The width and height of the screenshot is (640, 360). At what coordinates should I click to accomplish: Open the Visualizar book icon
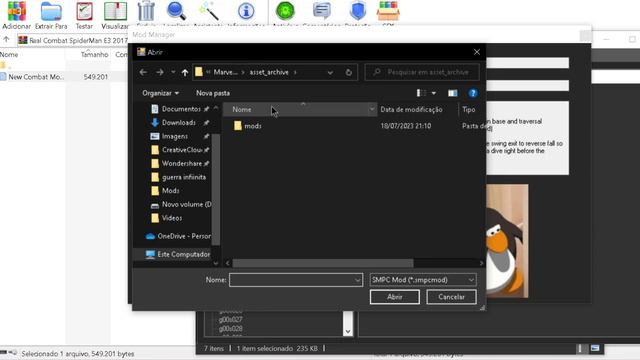pos(115,11)
